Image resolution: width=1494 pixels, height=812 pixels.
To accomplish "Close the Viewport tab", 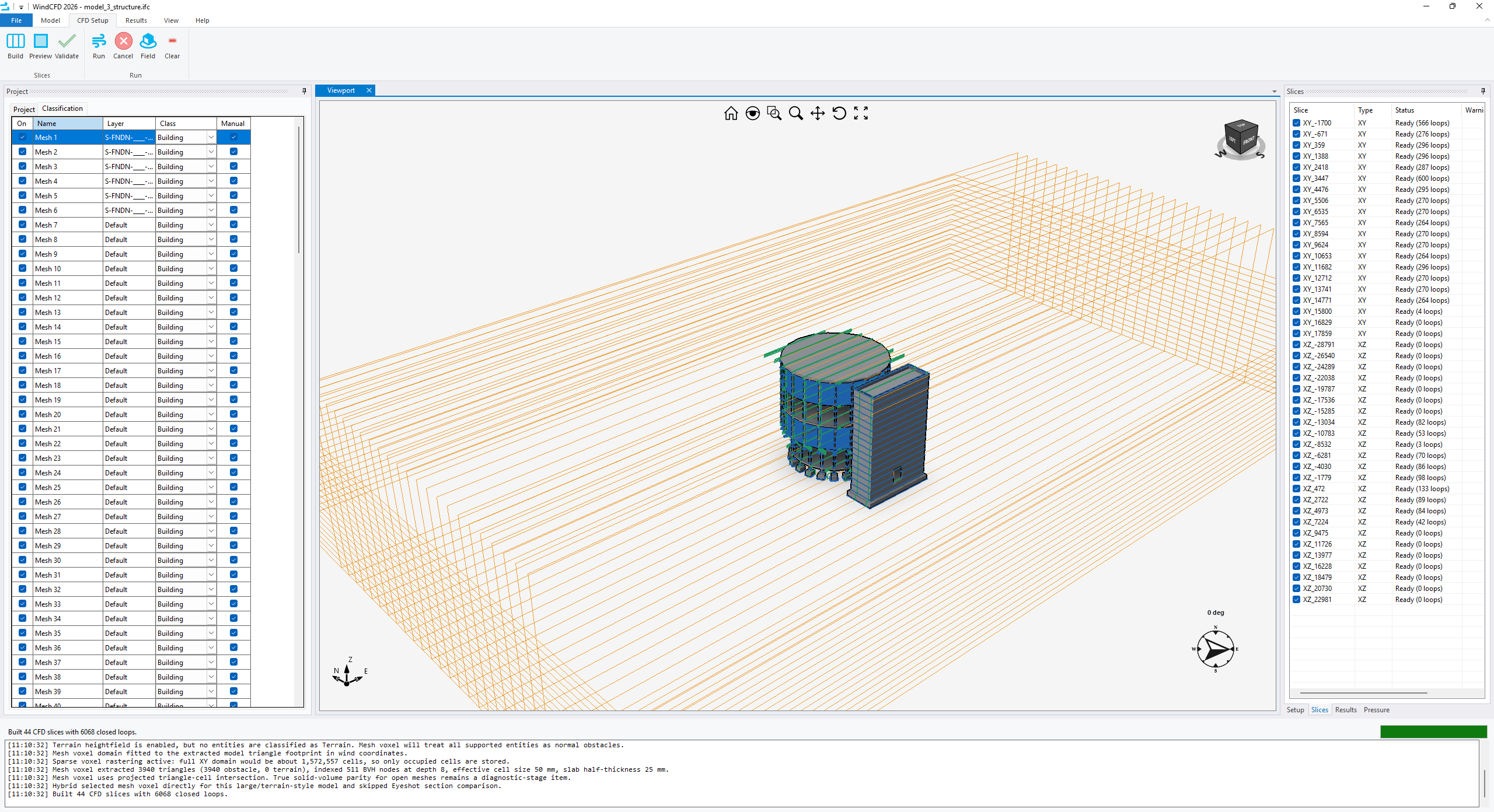I will 369,90.
